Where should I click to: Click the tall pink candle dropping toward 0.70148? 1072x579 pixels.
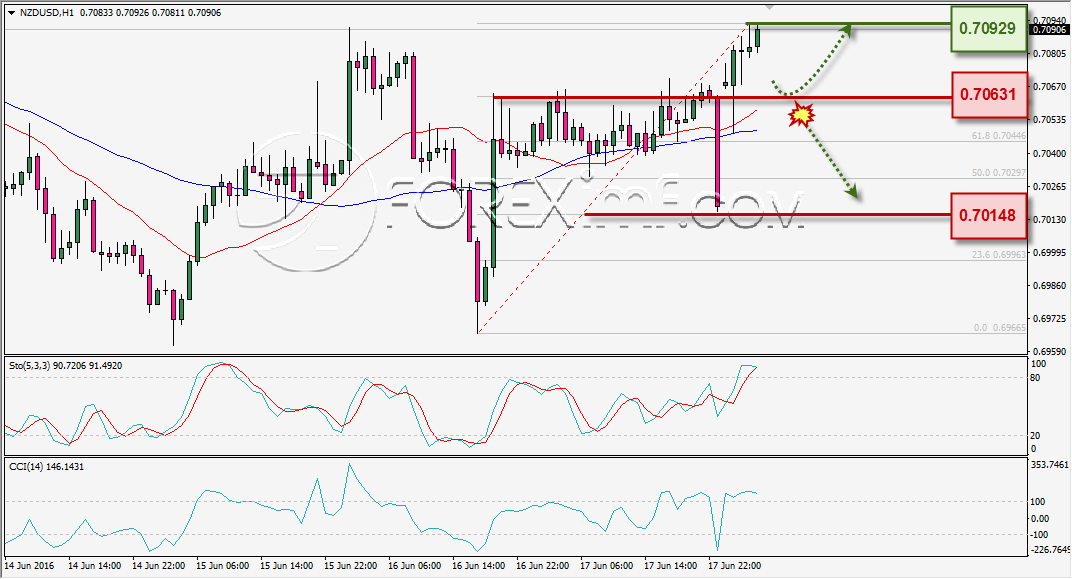pos(718,152)
